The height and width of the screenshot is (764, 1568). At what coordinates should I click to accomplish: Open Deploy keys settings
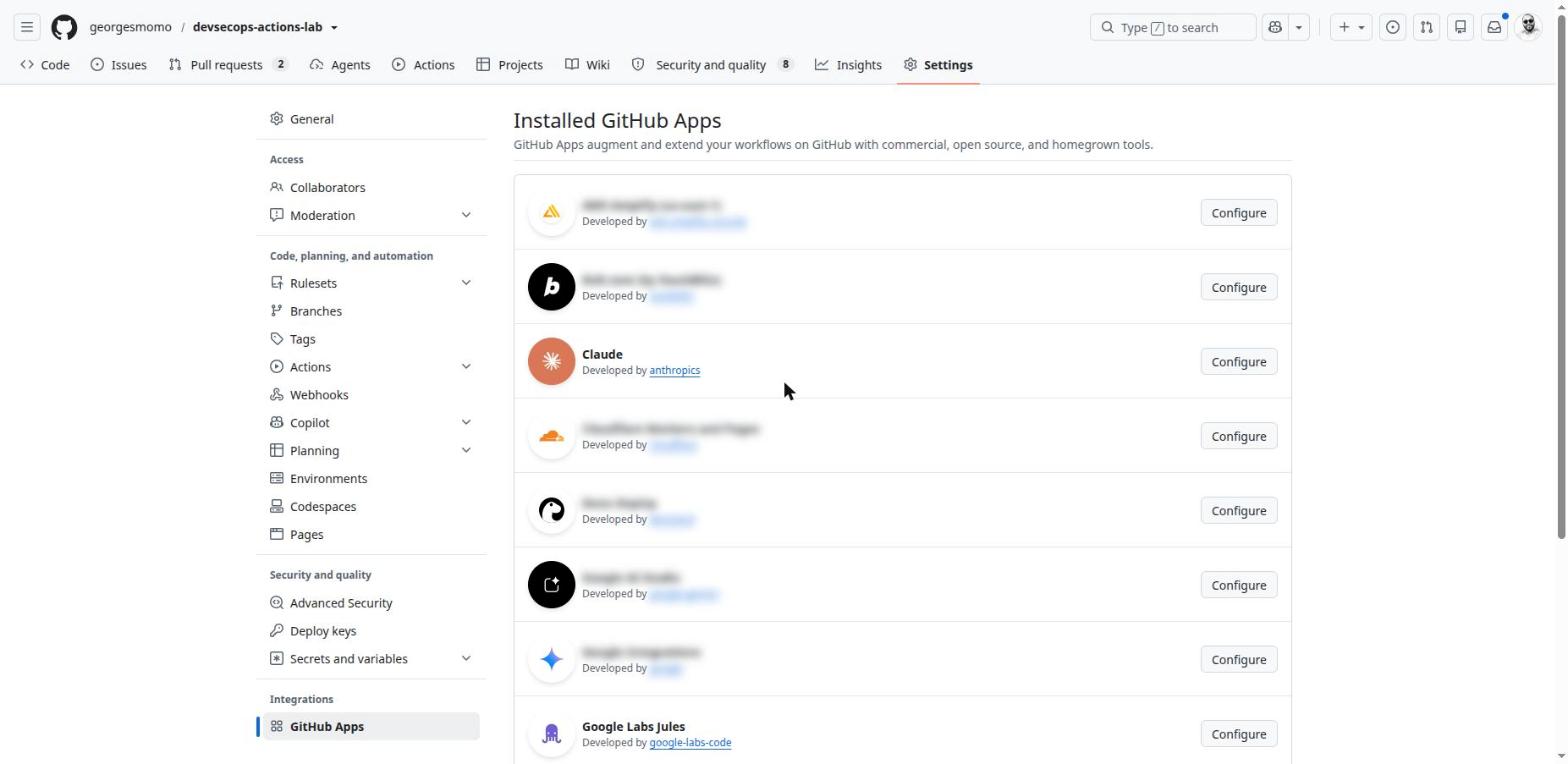tap(370, 631)
